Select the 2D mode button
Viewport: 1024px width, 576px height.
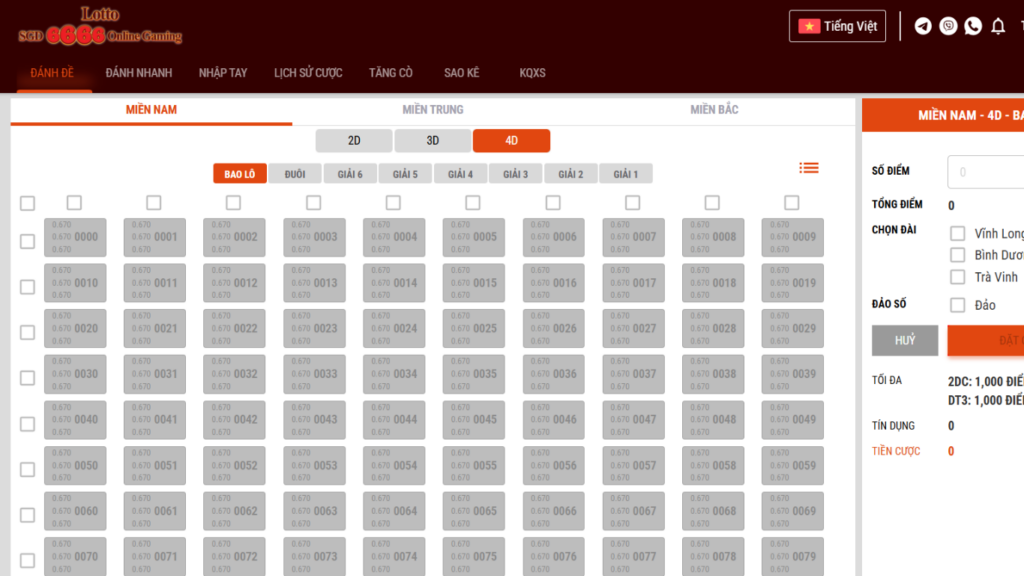click(x=354, y=140)
